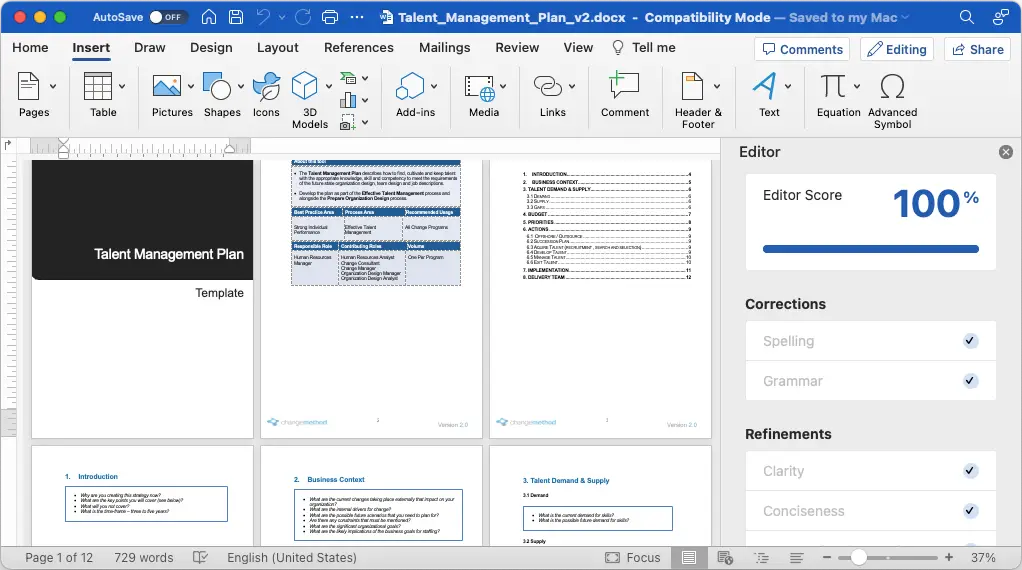
Task: Expand the Equation dropdown arrow
Action: (x=856, y=86)
